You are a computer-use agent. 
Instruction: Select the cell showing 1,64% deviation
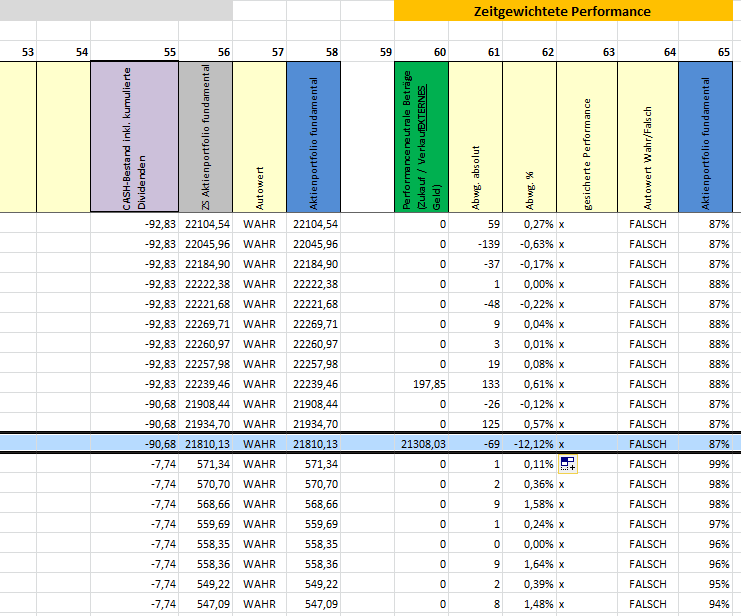(x=529, y=564)
